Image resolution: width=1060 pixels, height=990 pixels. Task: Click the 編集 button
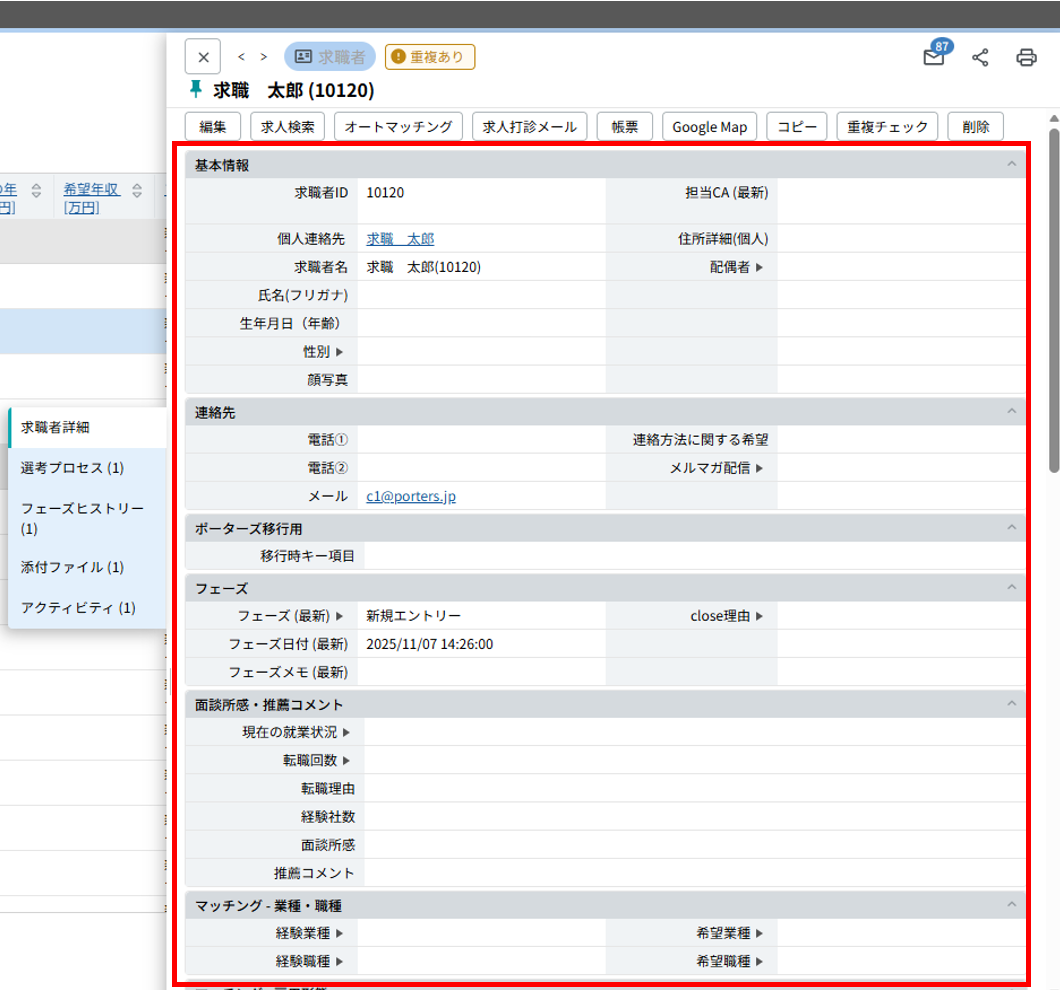(x=213, y=127)
